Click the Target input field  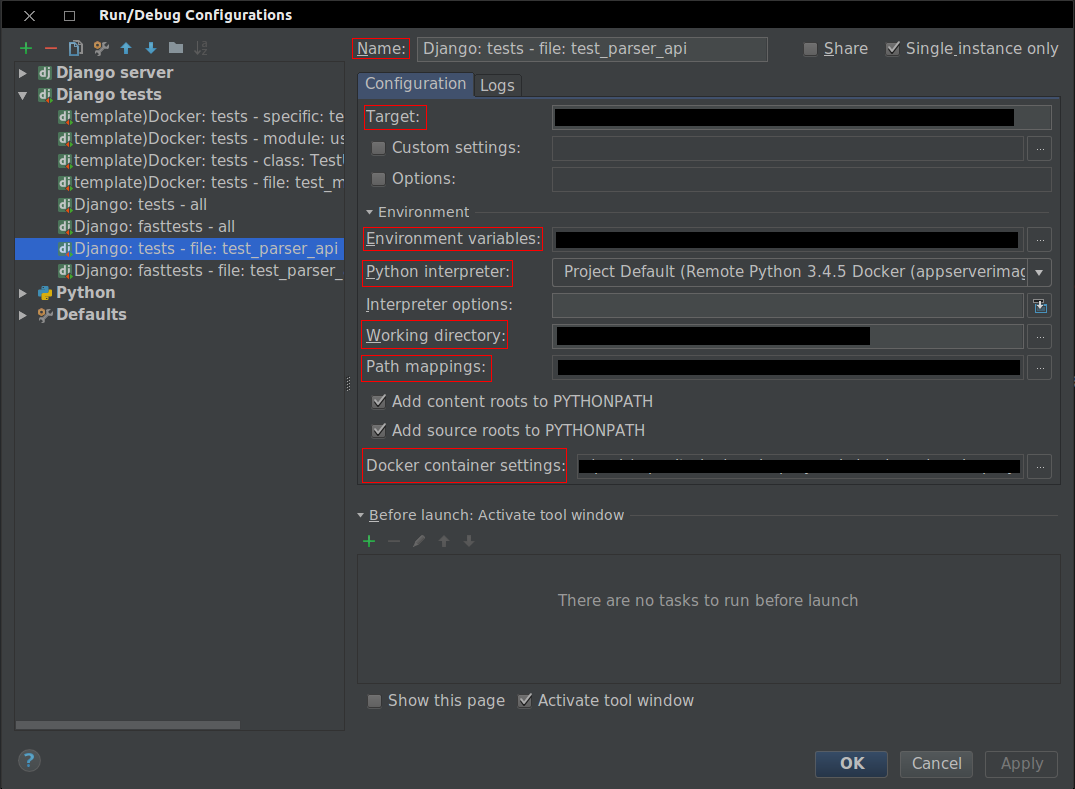point(801,118)
